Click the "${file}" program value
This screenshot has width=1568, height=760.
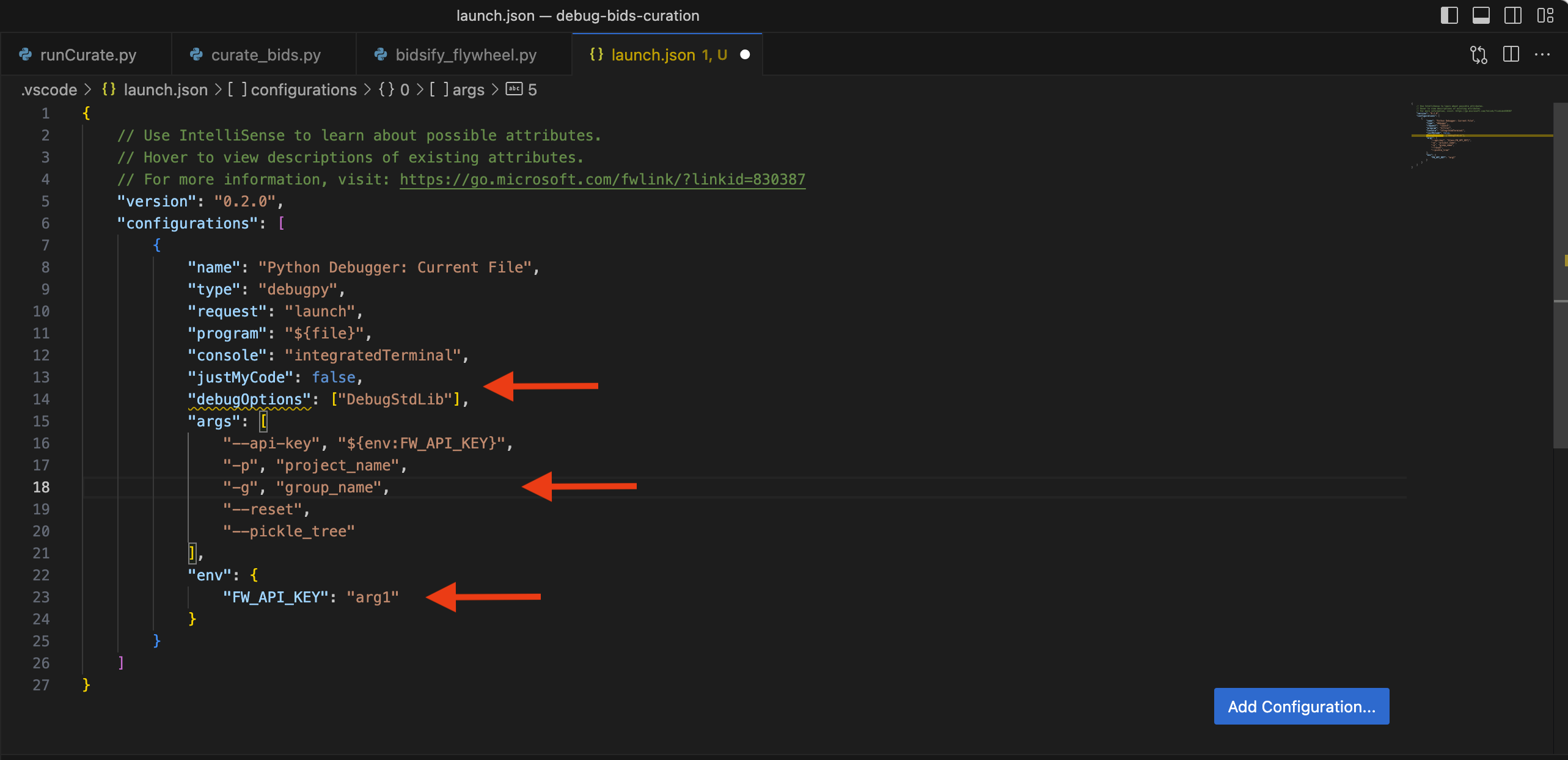pos(324,333)
